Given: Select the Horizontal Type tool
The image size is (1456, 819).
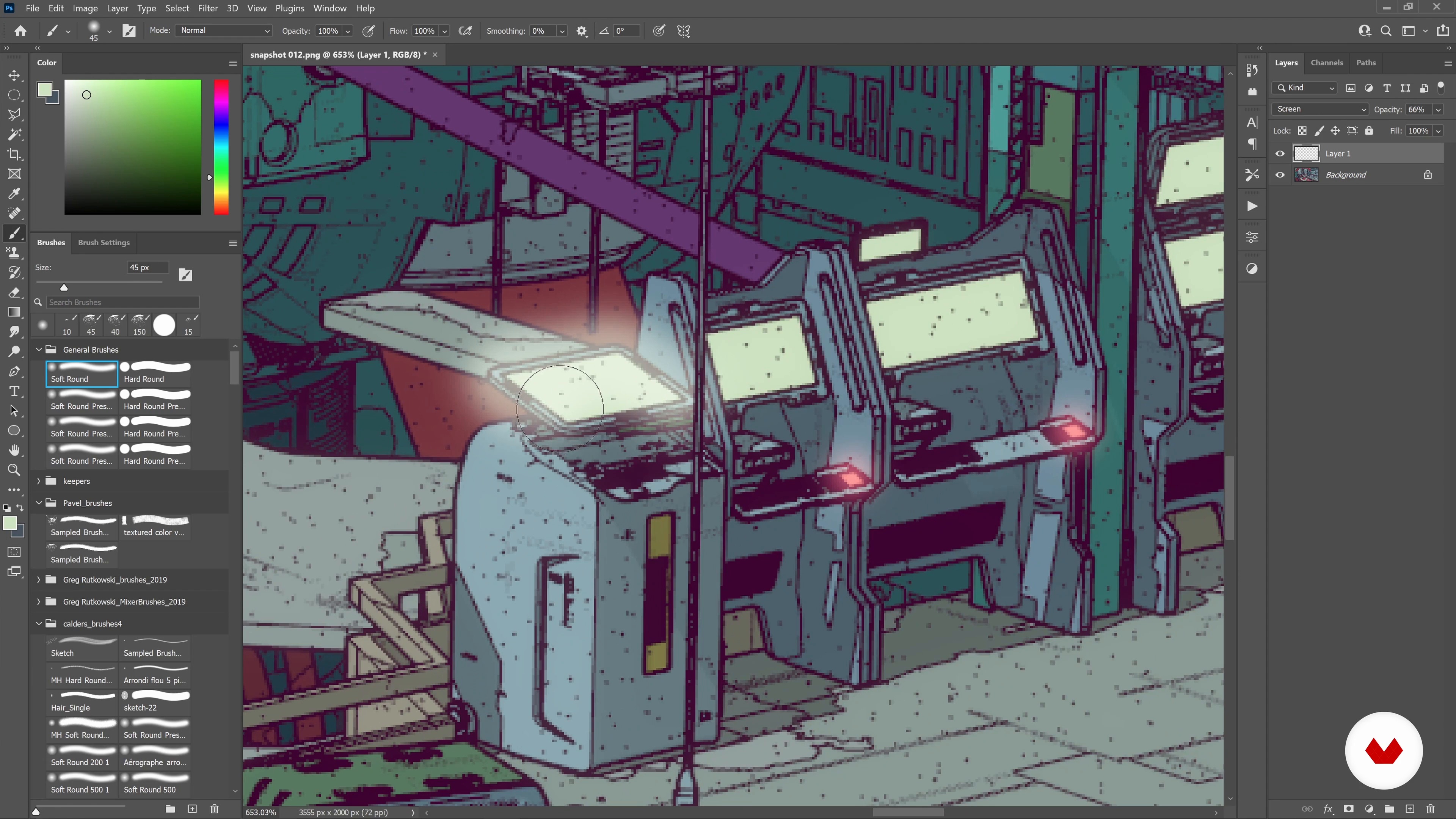Looking at the screenshot, I should (x=15, y=391).
